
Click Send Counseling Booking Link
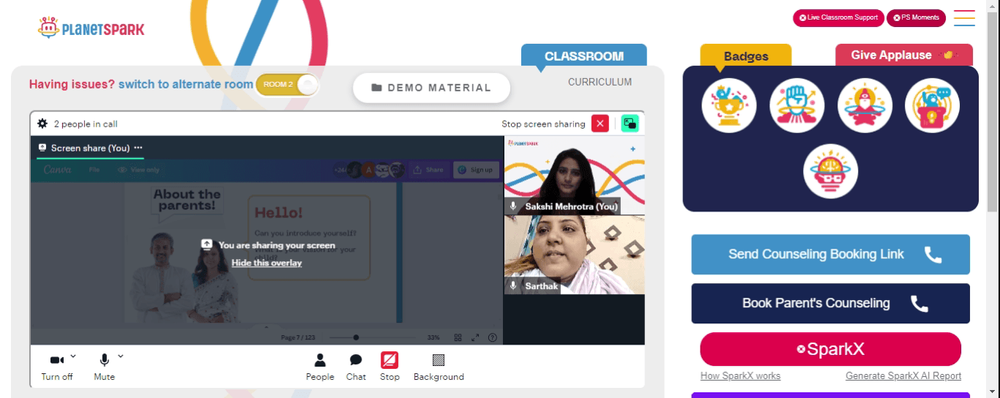830,254
